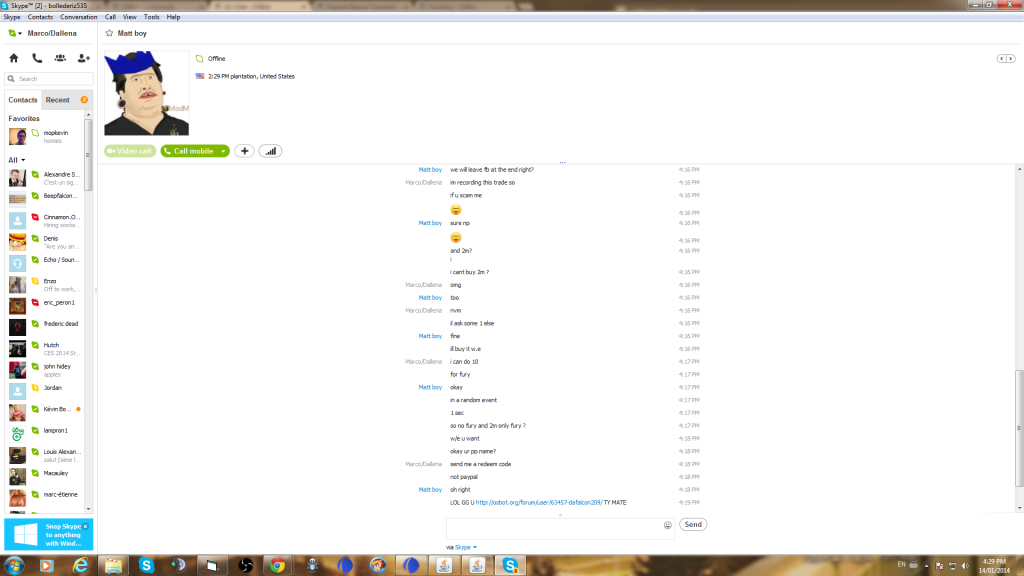Click the plus button beside Call mobile
The image size is (1024, 576).
pyautogui.click(x=245, y=151)
